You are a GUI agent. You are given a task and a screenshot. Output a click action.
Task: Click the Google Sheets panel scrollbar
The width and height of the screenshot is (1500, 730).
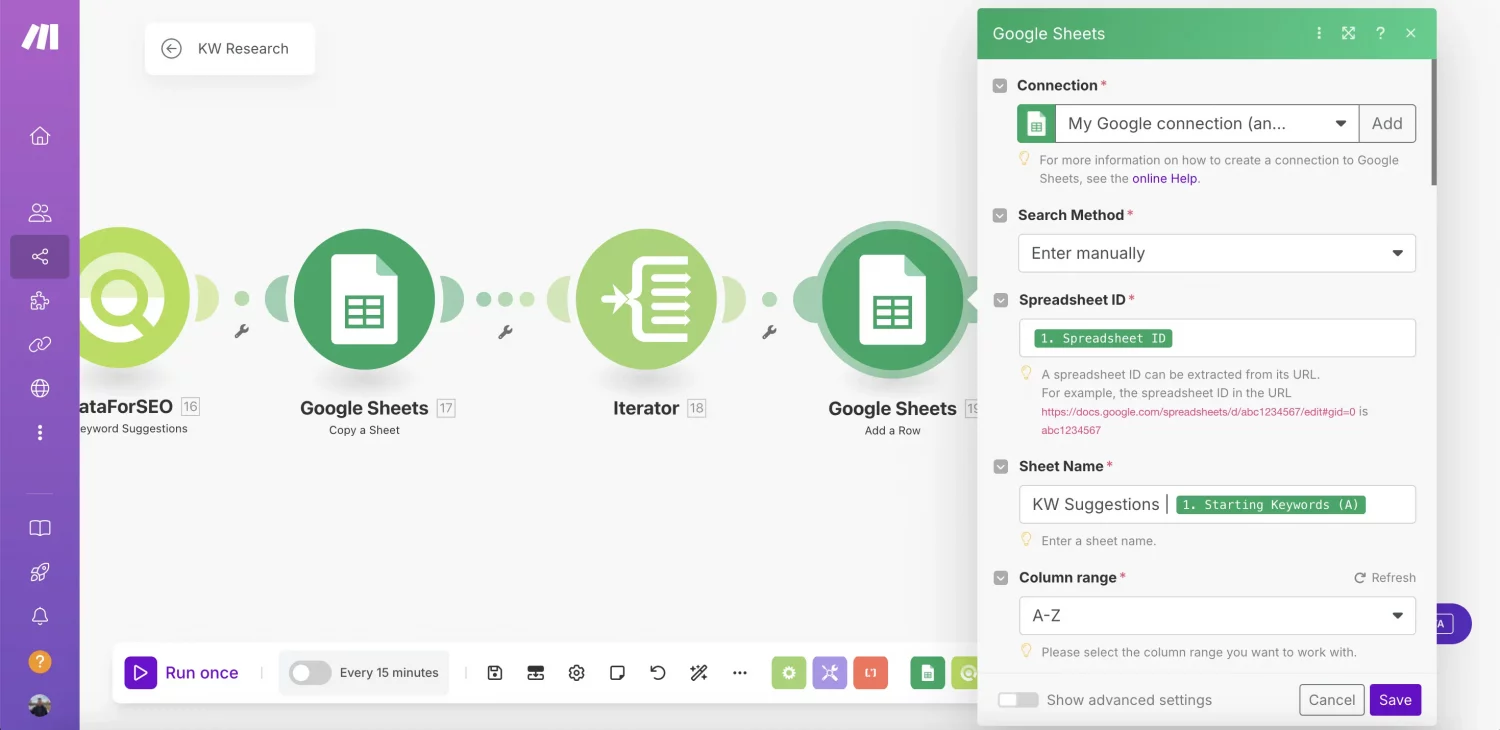pos(1434,122)
